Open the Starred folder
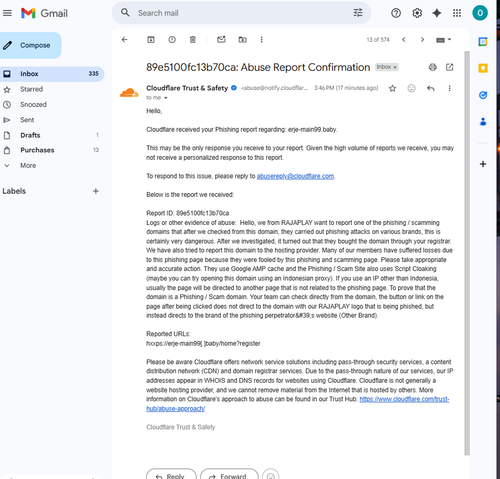500x479 pixels. coord(31,89)
